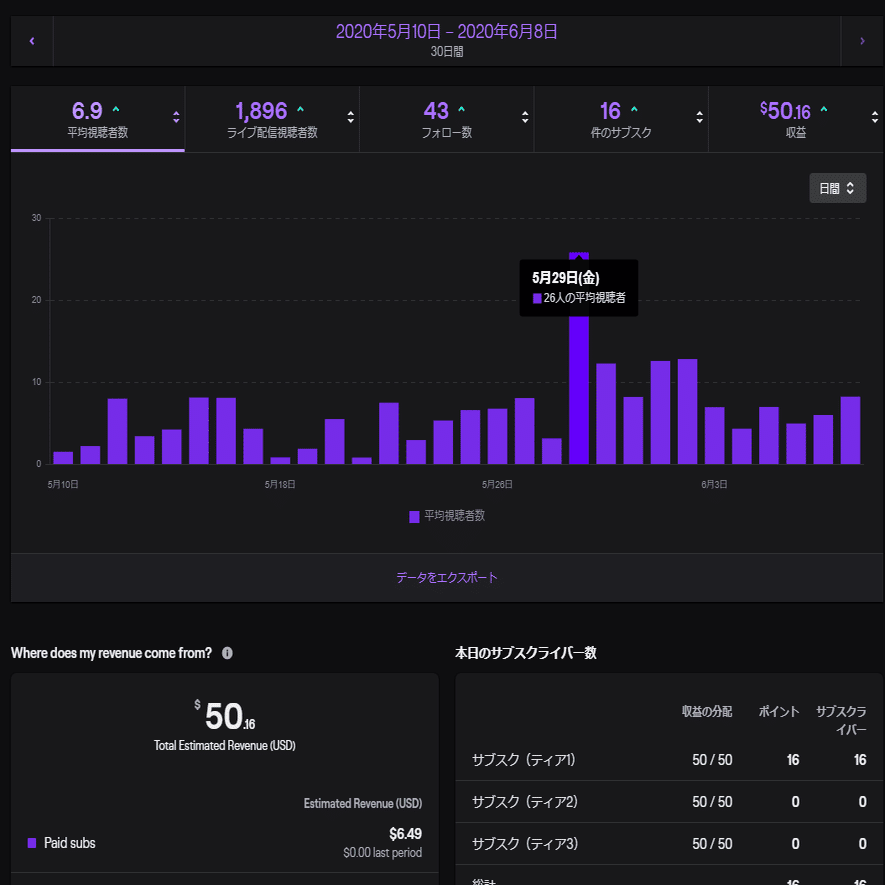Click the 収益の分配 column header

(707, 711)
